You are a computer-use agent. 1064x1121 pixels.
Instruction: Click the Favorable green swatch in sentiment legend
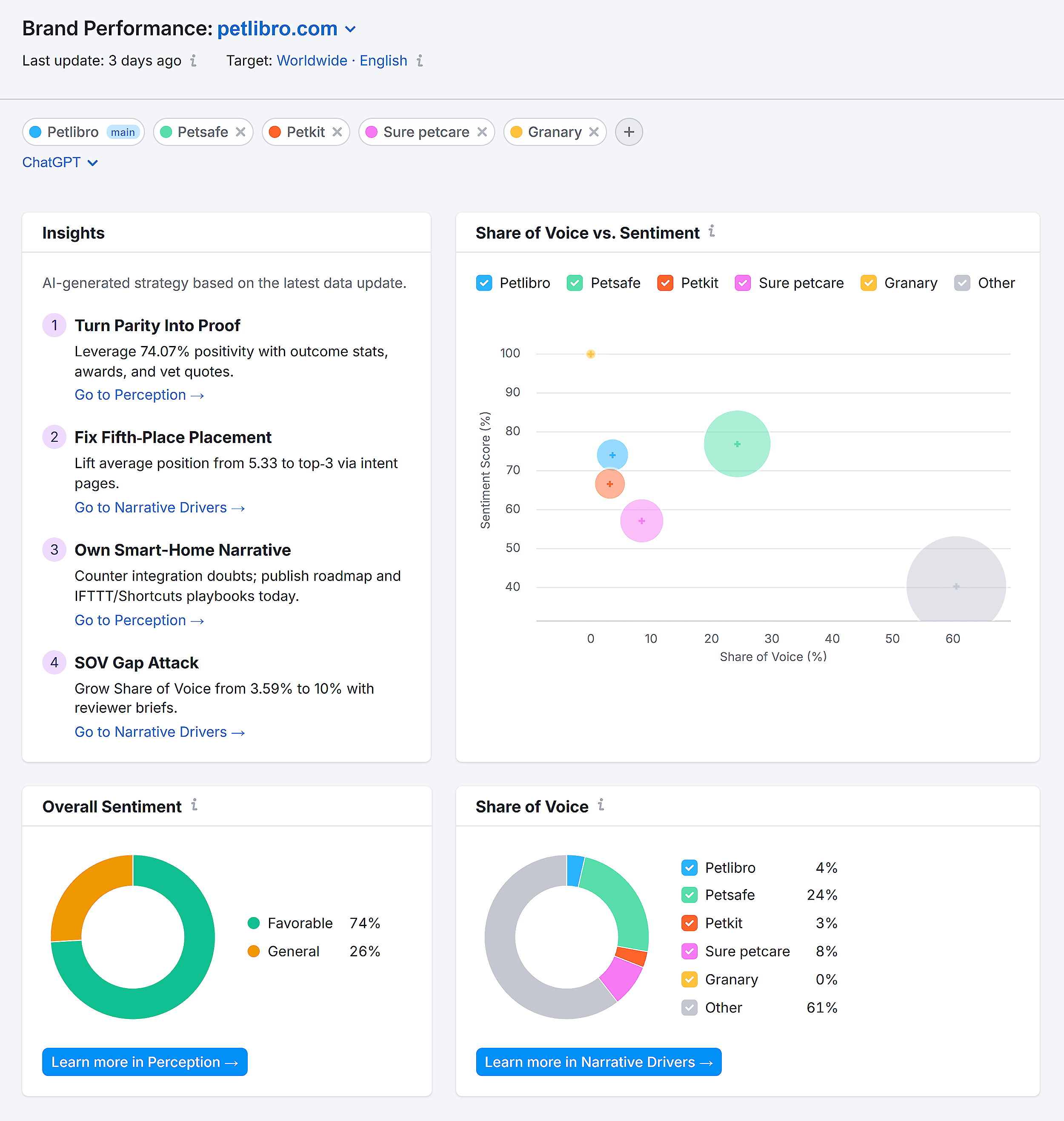tap(254, 923)
